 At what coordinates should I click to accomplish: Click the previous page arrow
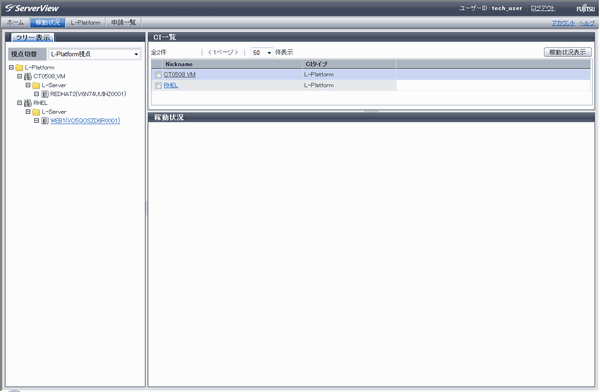tap(210, 52)
